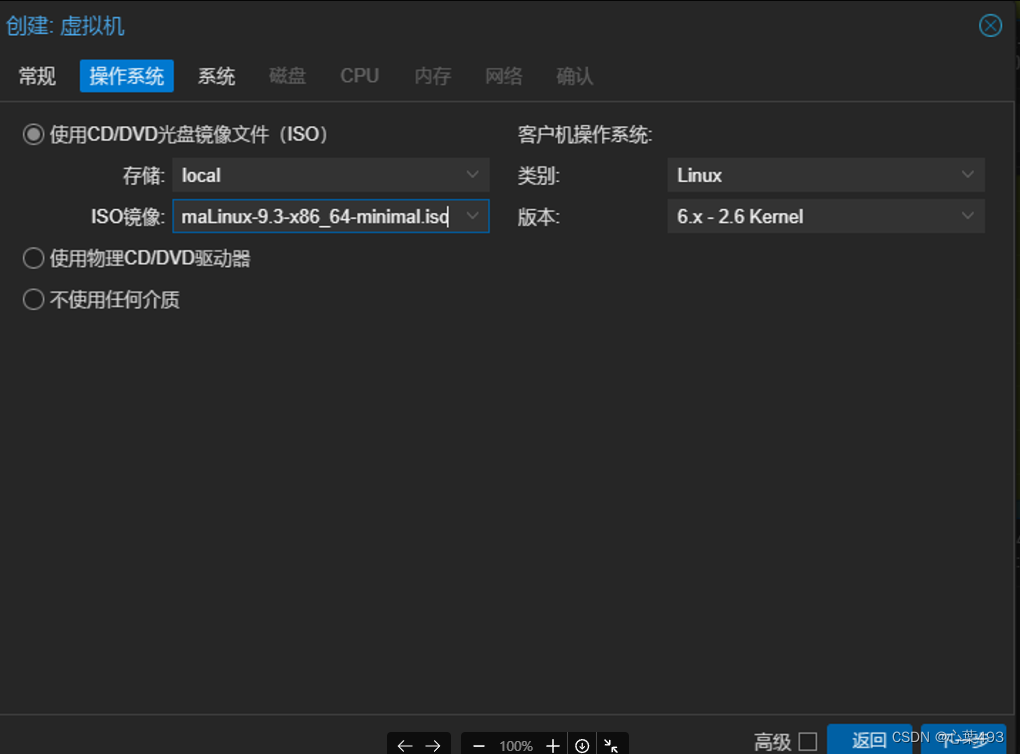Image resolution: width=1020 pixels, height=754 pixels.
Task: Toggle the 高级 checkbox
Action: click(808, 741)
